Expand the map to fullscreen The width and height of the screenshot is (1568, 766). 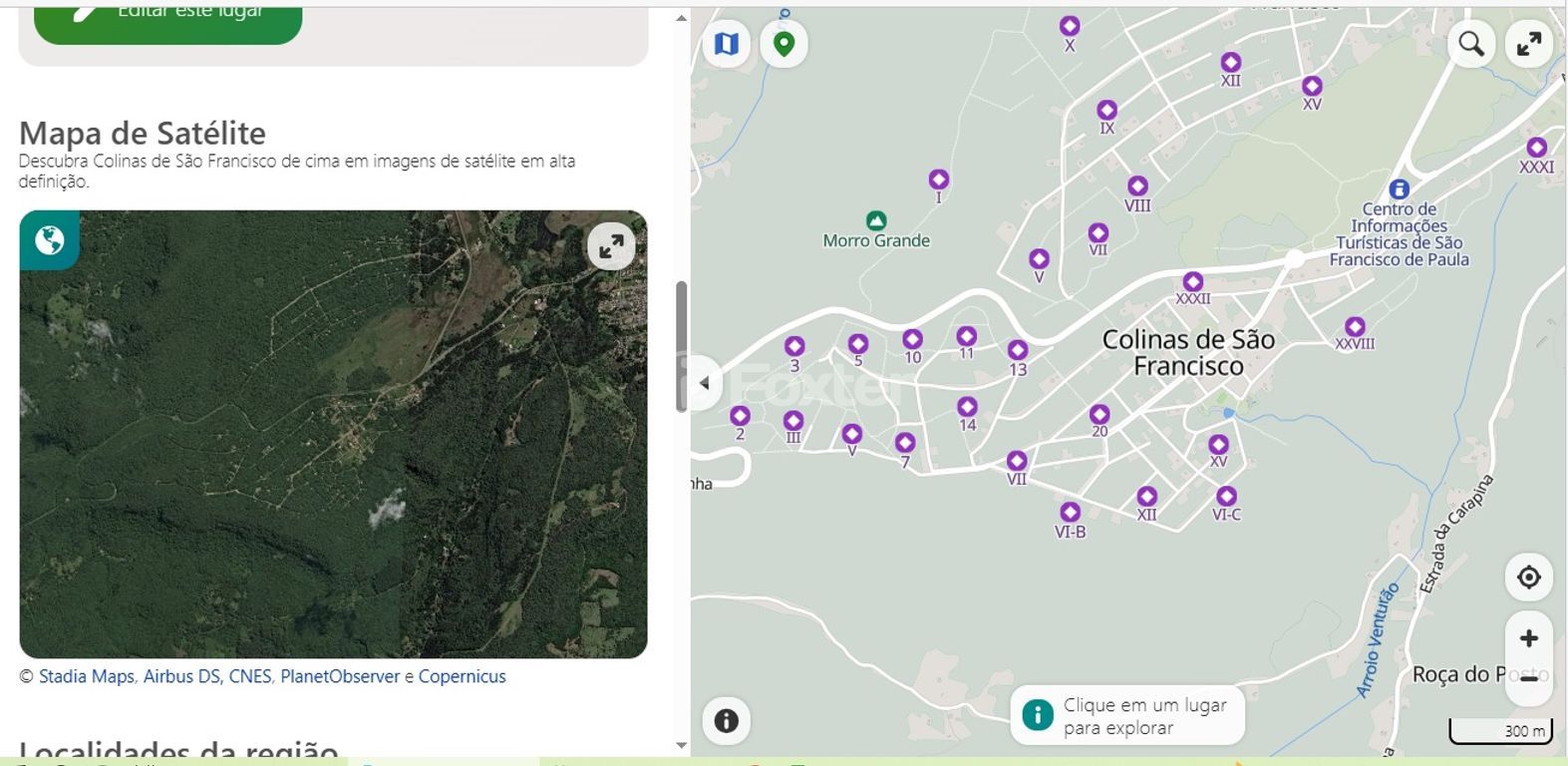click(x=1529, y=44)
